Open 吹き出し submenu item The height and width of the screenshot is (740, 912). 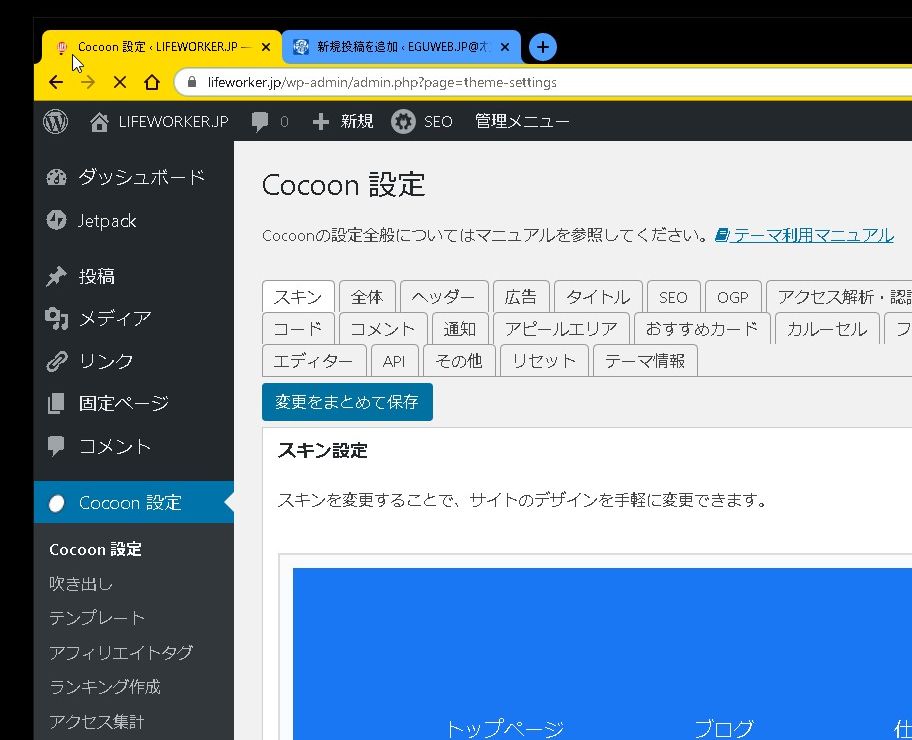coord(81,584)
